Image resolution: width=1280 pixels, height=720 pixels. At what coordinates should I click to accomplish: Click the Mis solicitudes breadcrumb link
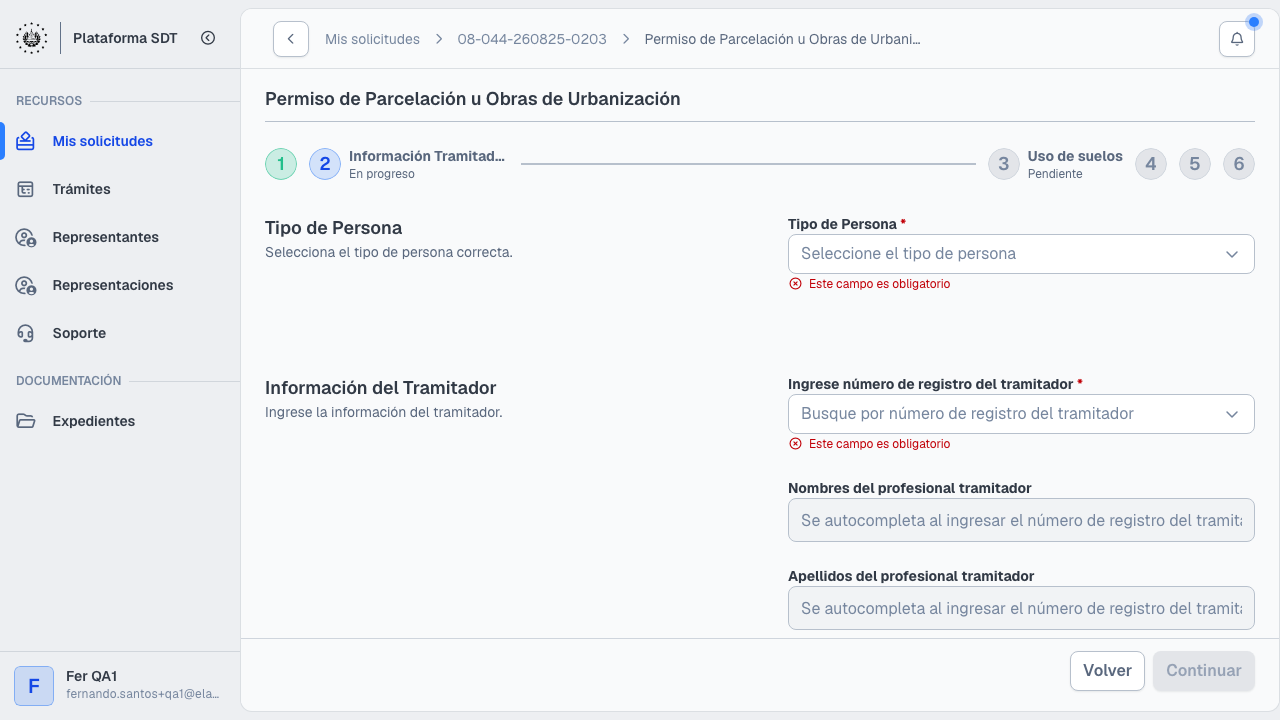[x=372, y=39]
